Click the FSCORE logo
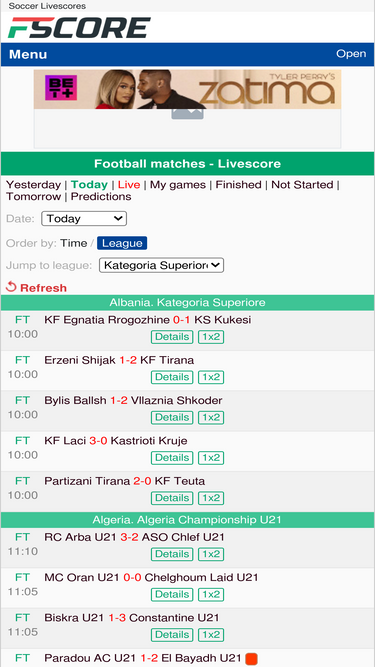This screenshot has height=667, width=375. pyautogui.click(x=80, y=28)
